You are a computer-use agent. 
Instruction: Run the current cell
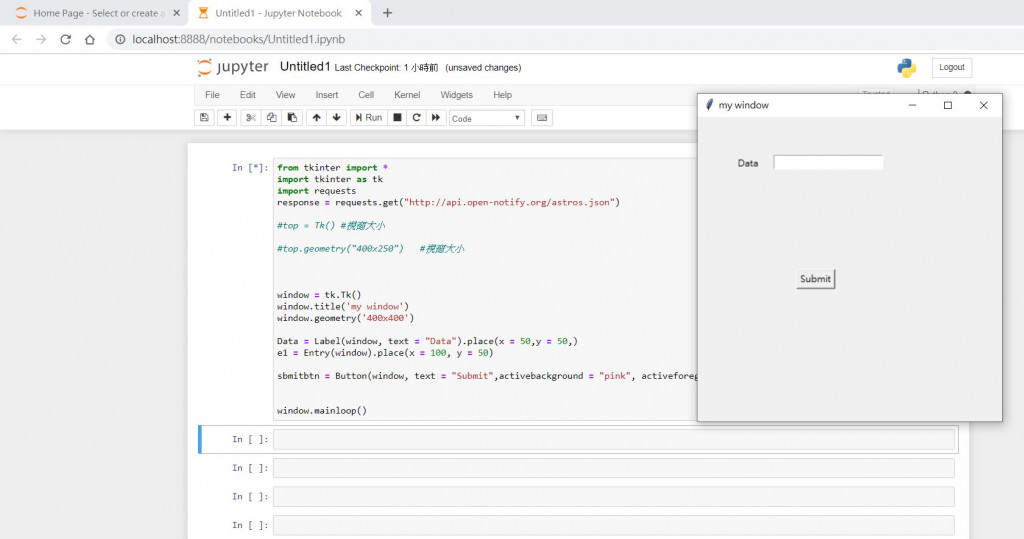pyautogui.click(x=369, y=118)
